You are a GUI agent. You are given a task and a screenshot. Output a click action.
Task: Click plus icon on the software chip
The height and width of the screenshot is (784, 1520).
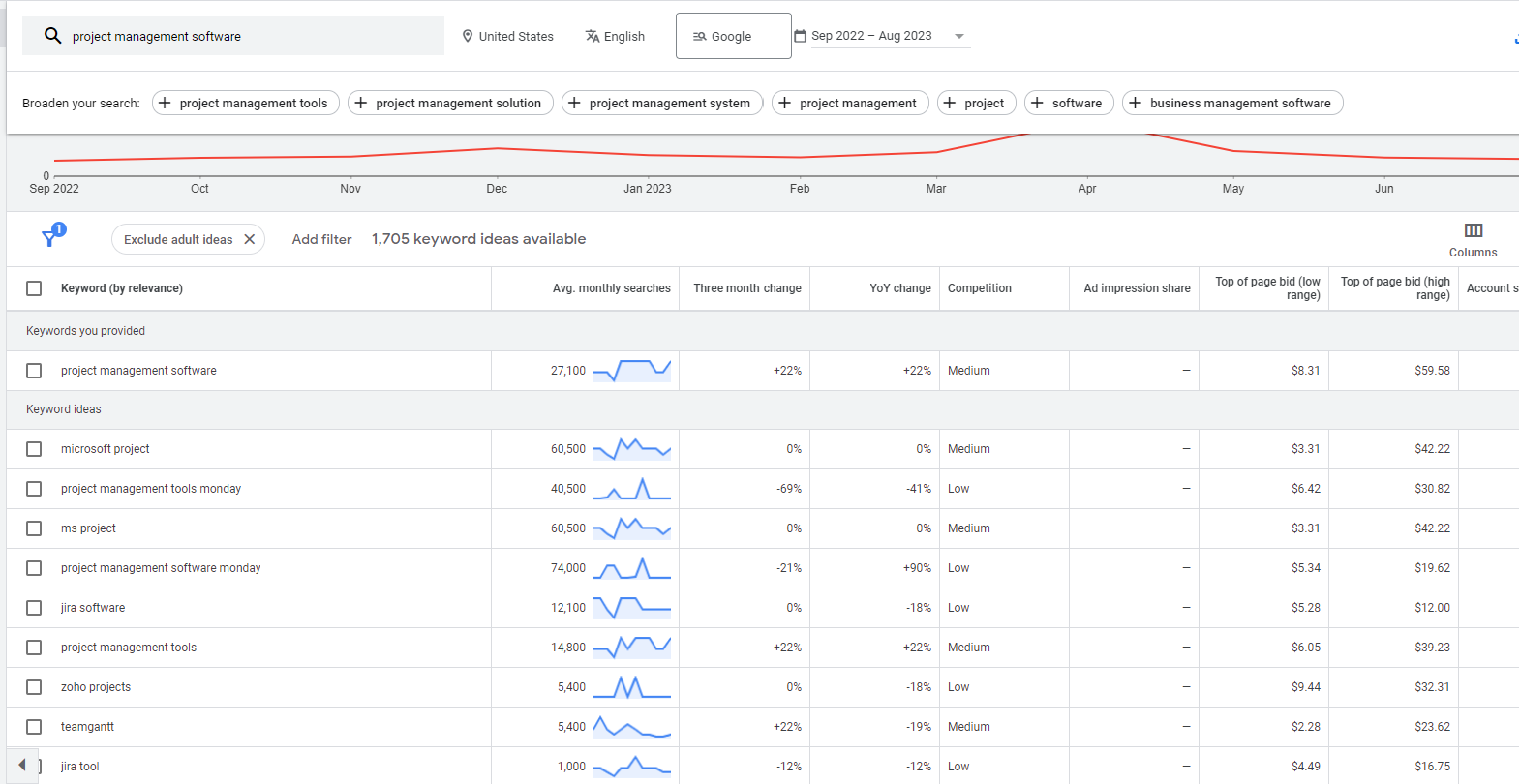coord(1037,103)
